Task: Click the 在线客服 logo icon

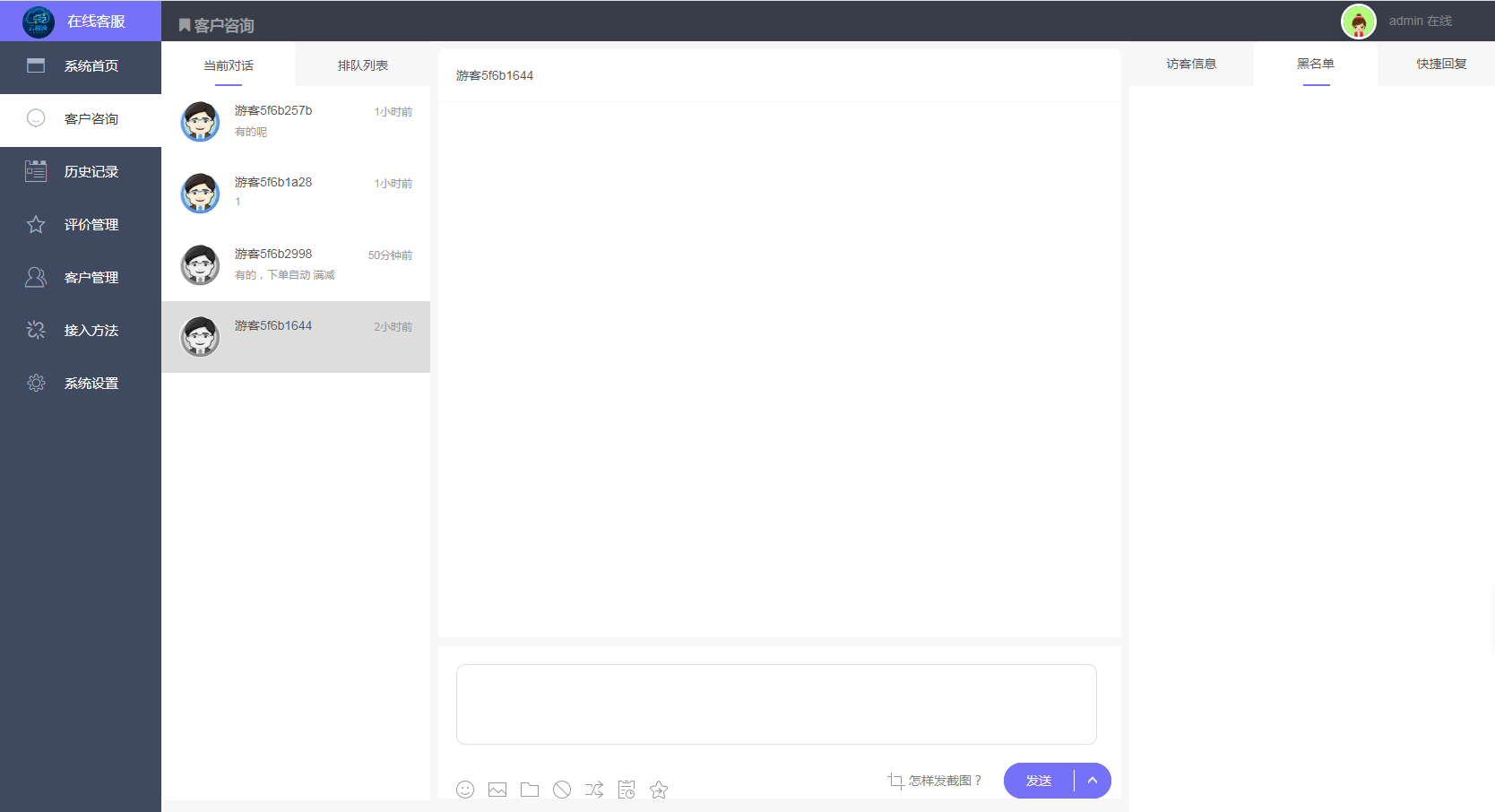Action: (39, 21)
